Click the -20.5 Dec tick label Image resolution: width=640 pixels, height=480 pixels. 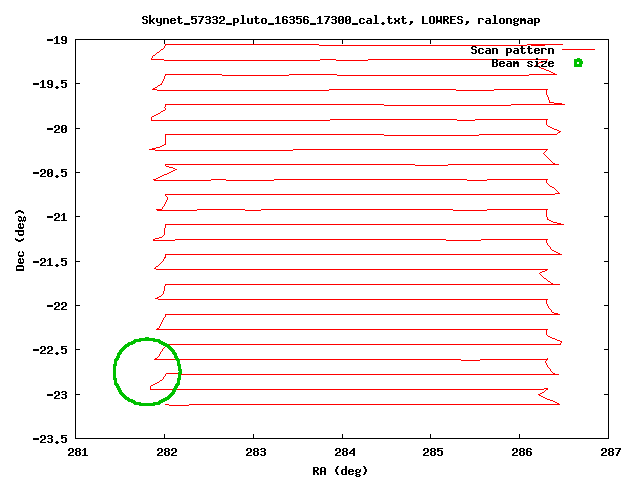[x=50, y=173]
